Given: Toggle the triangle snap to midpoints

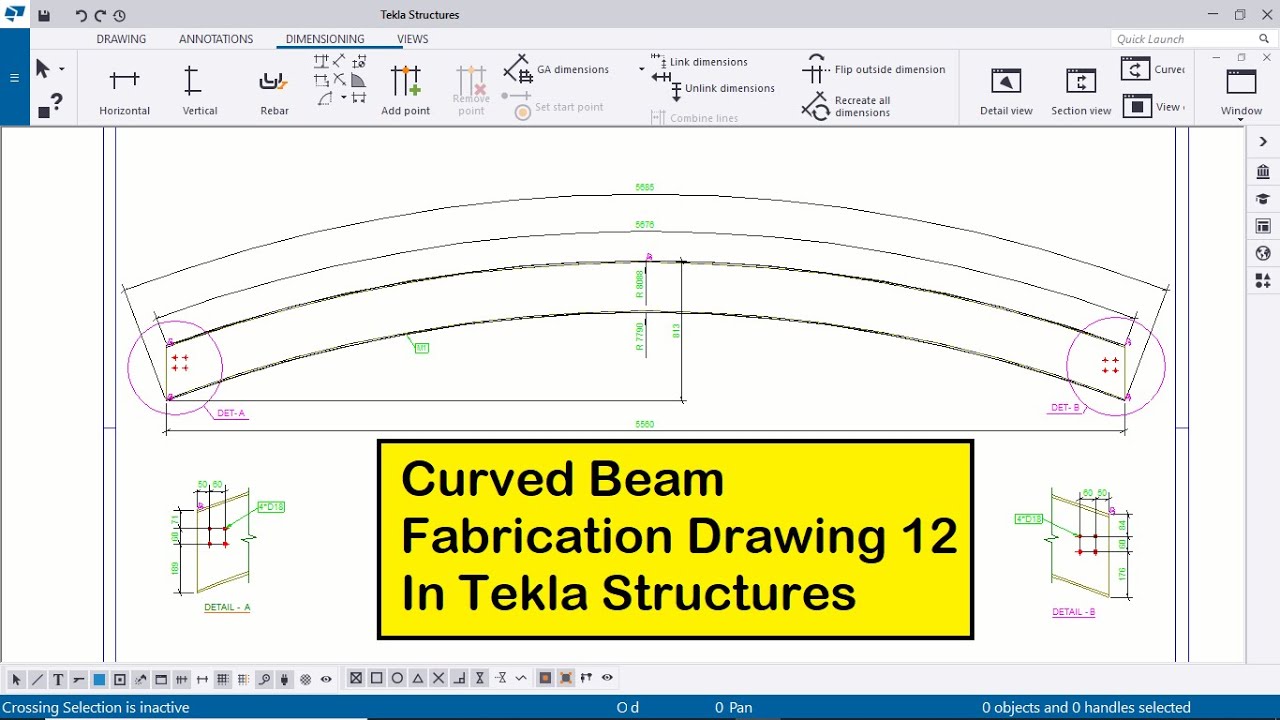Looking at the screenshot, I should click(418, 678).
